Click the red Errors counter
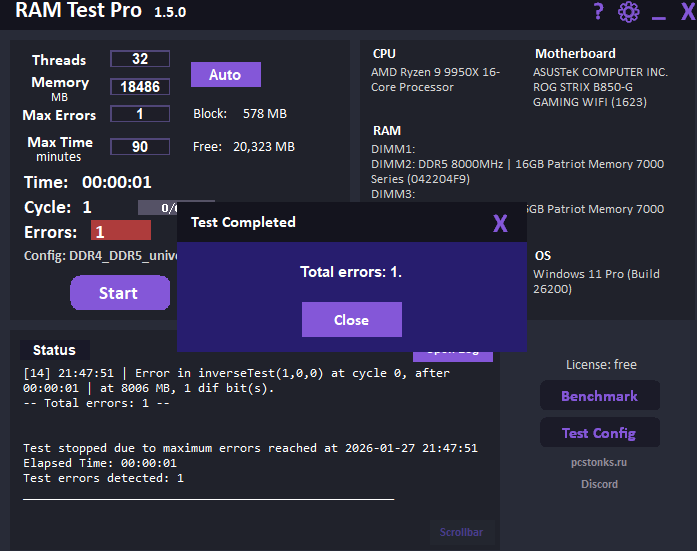697x551 pixels. coord(121,230)
